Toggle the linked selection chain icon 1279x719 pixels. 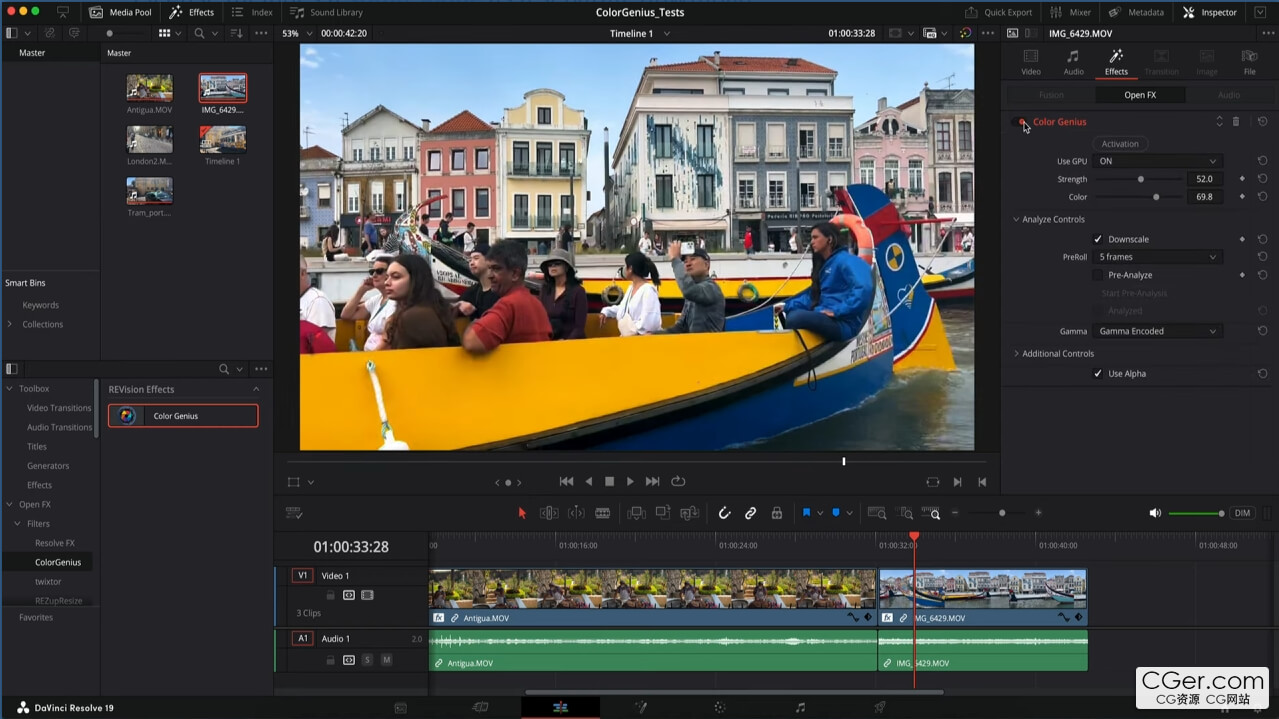(750, 513)
